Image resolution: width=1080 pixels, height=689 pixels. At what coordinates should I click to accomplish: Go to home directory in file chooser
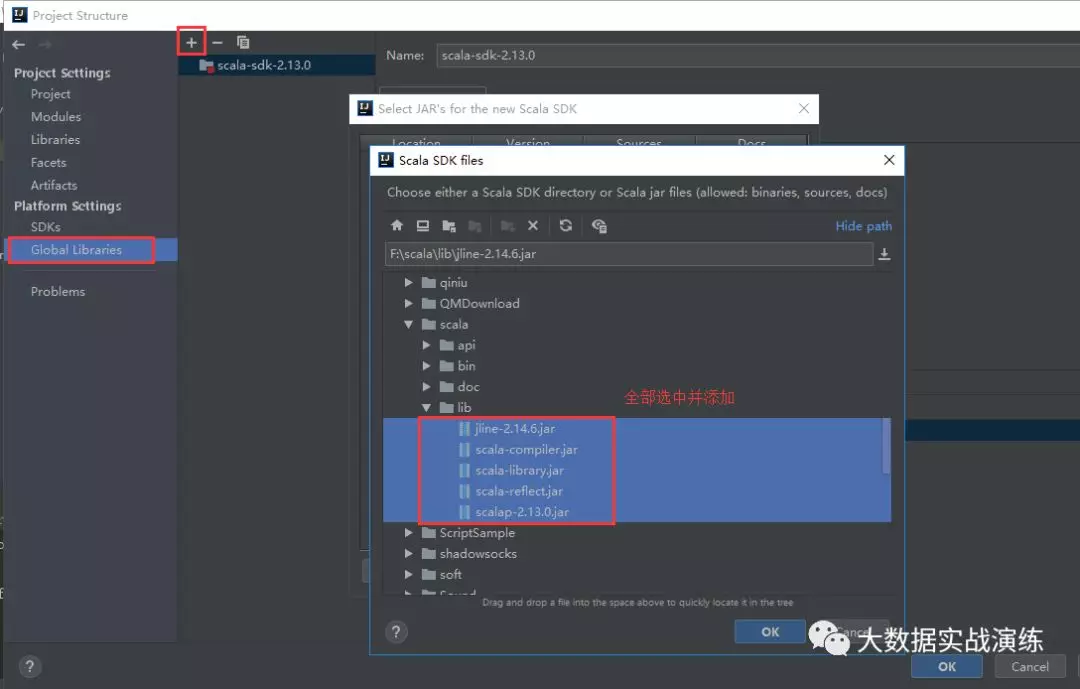tap(397, 225)
